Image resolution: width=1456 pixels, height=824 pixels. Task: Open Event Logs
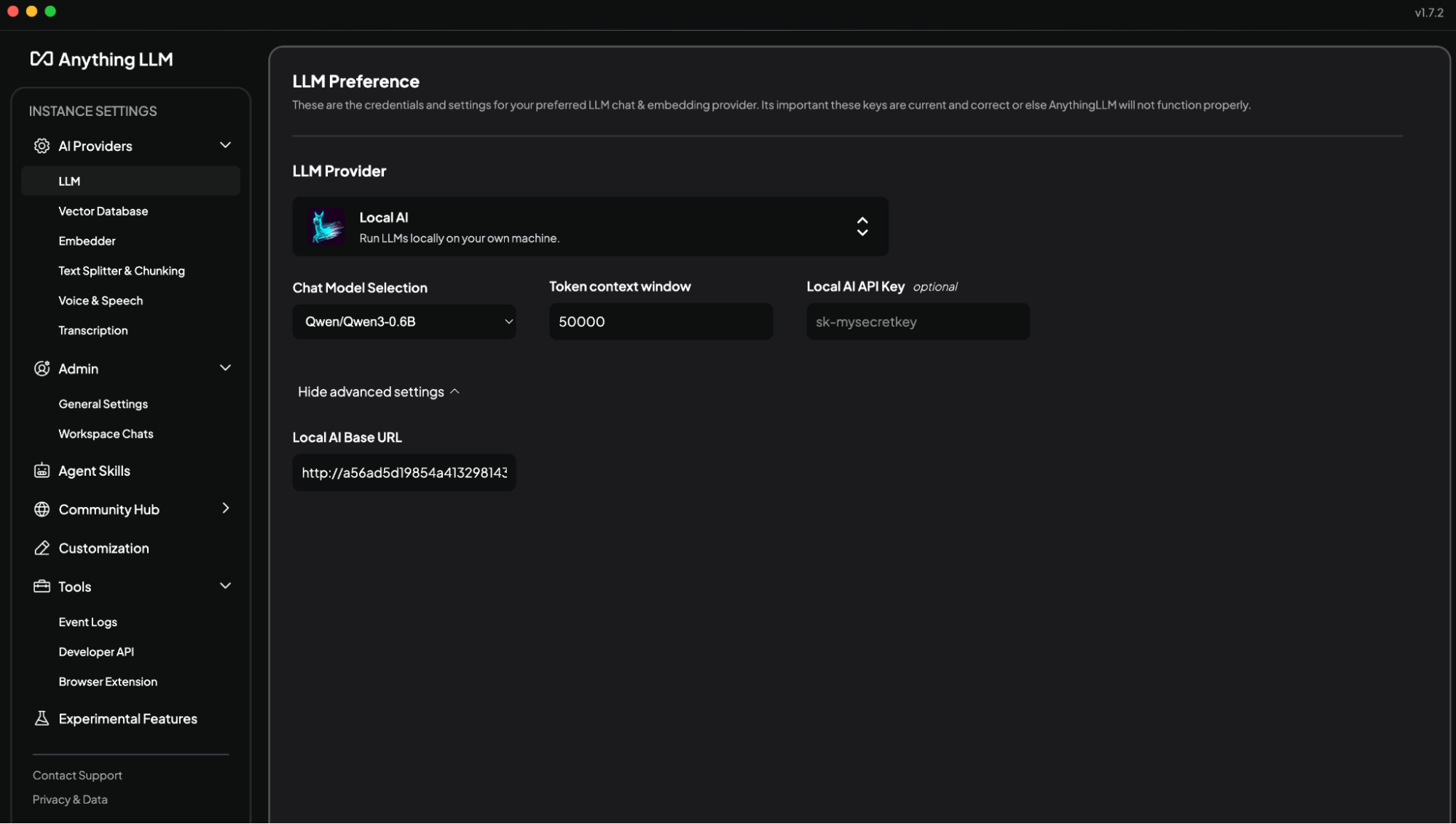(x=88, y=622)
